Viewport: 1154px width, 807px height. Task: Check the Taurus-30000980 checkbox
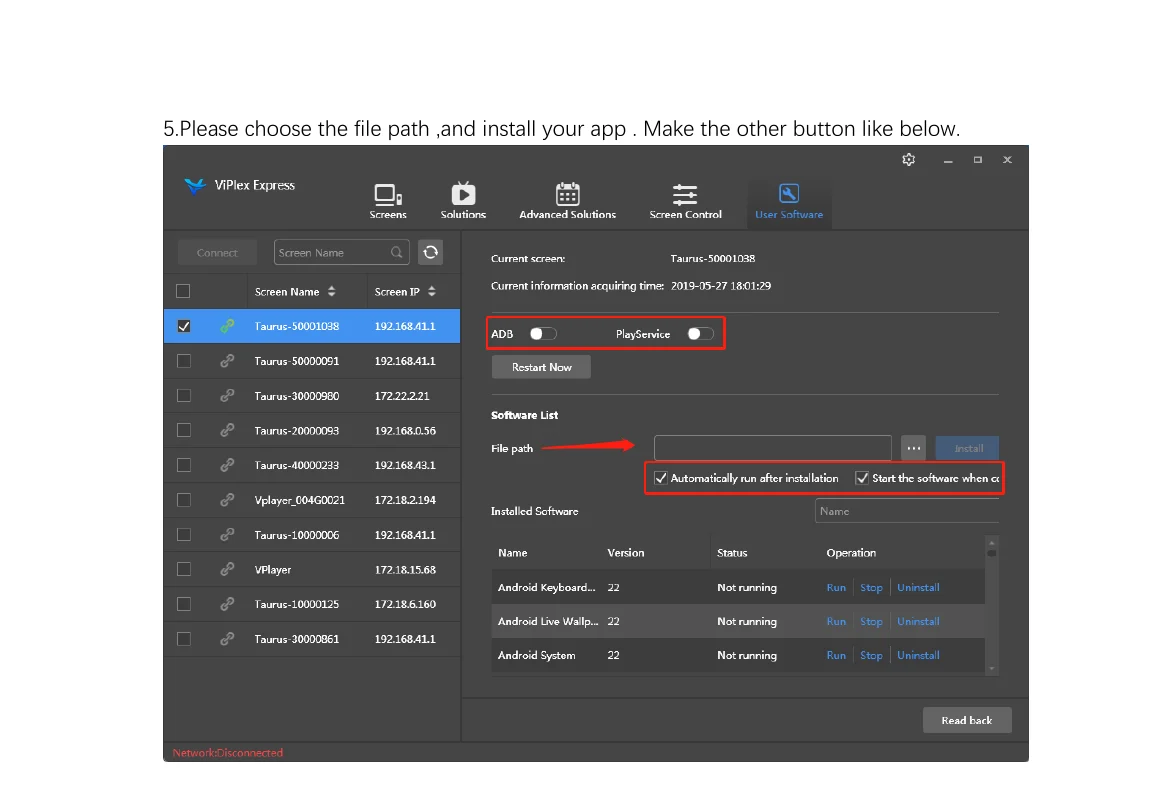[x=184, y=396]
